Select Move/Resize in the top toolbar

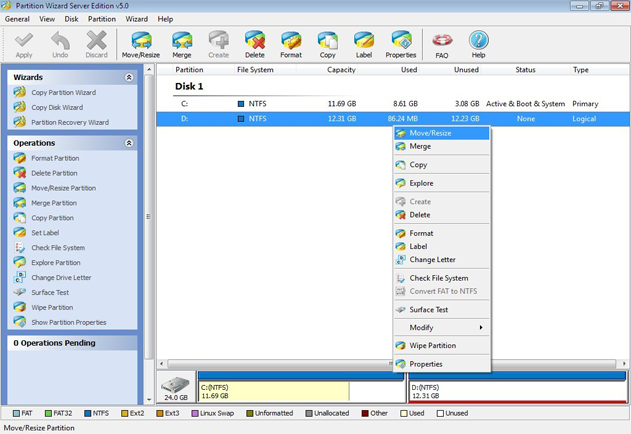141,45
